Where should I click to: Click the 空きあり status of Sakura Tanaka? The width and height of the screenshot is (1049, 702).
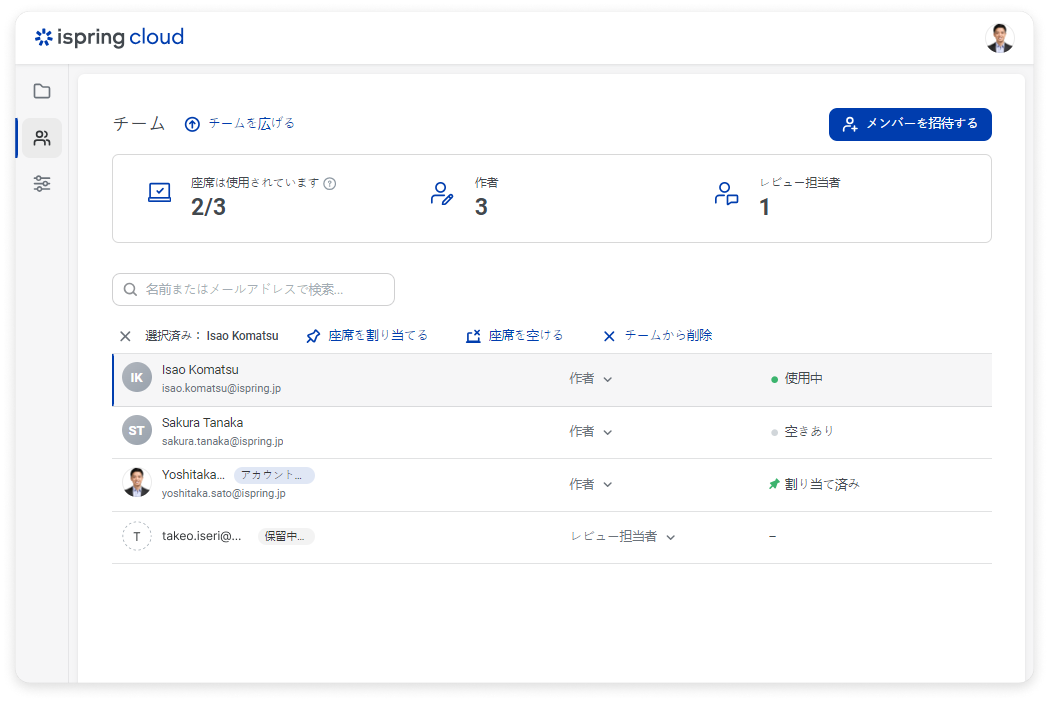802,432
